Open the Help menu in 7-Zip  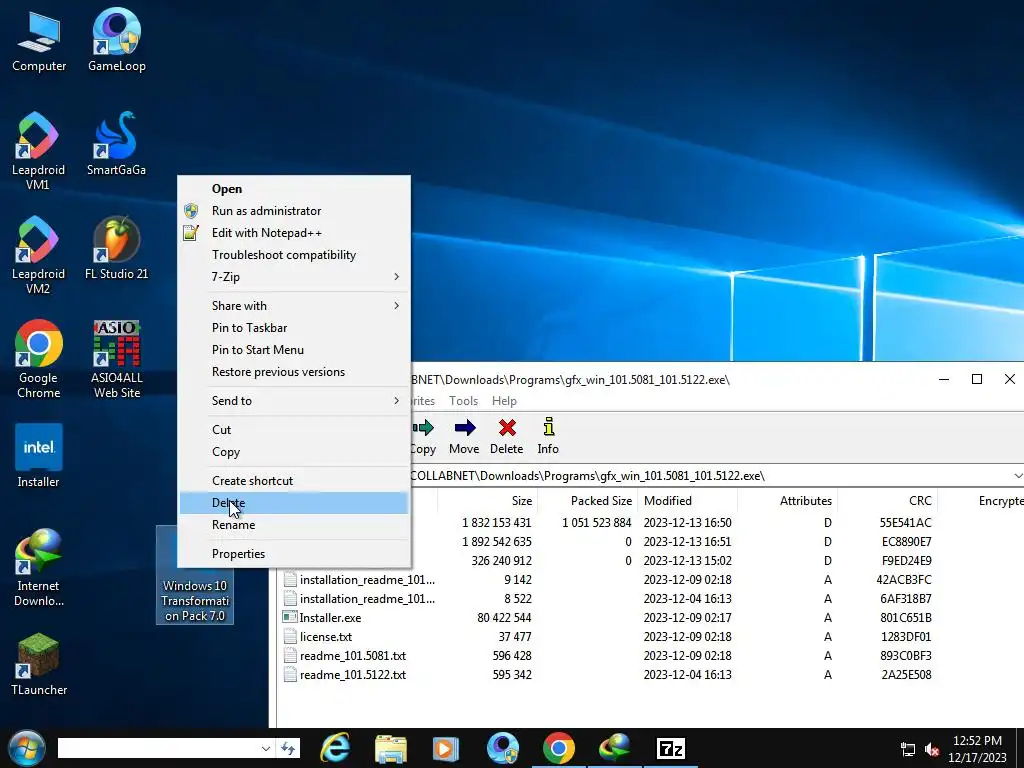click(504, 401)
